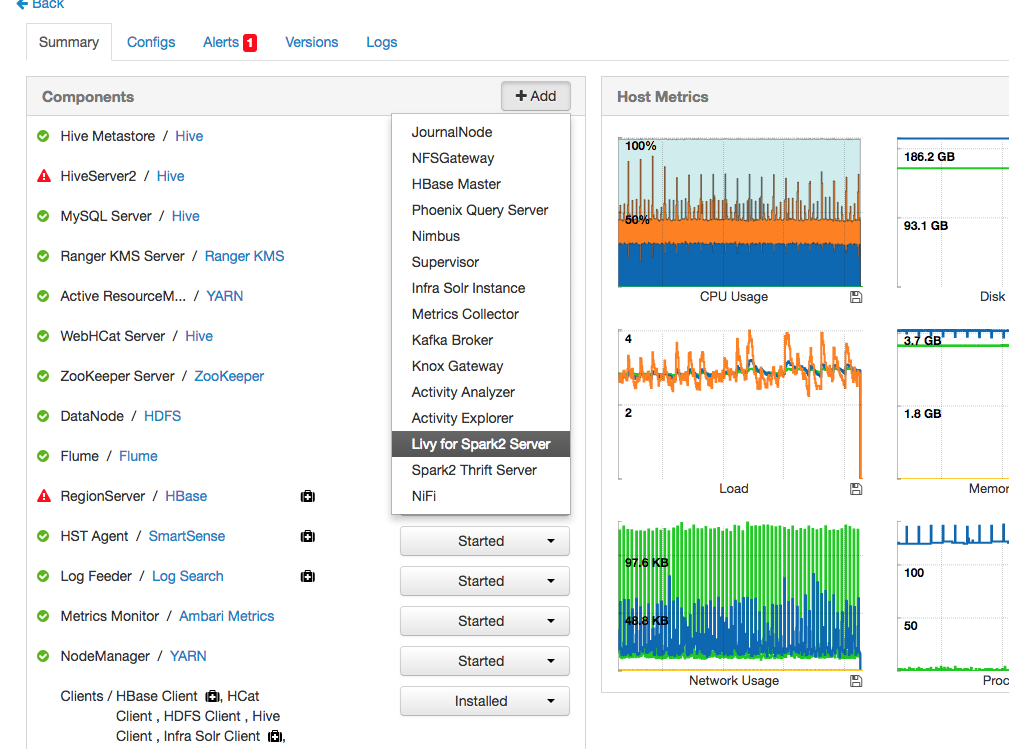Click the export icon on Network Usage chart
Screen dimensions: 1009x749
(x=855, y=680)
